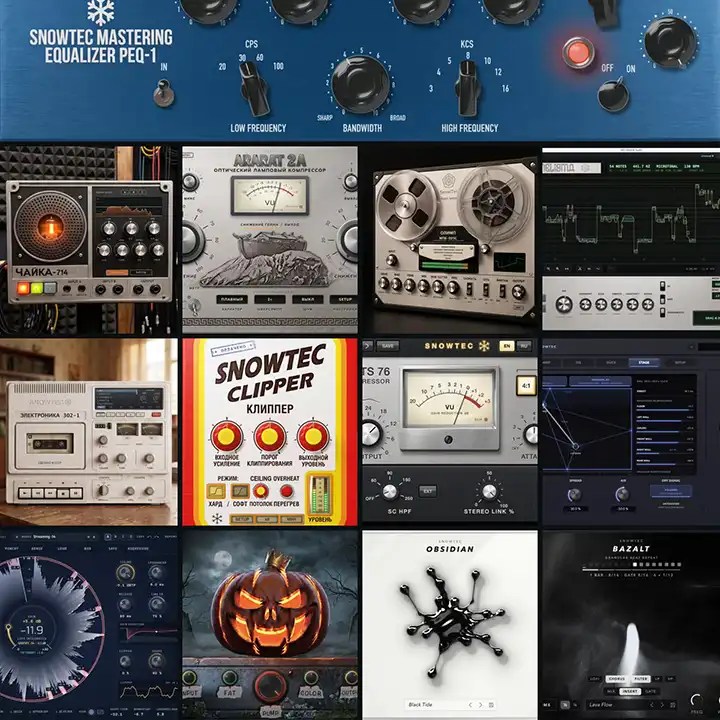
Task: Click the Snowtec snowflake logo on PEQ-1
Action: (101, 12)
